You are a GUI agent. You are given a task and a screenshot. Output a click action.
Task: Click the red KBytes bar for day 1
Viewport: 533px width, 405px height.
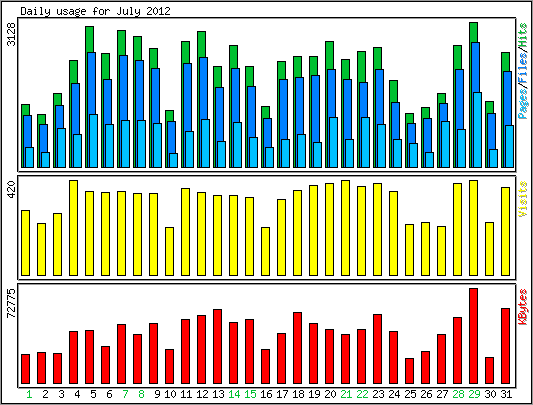click(x=25, y=369)
